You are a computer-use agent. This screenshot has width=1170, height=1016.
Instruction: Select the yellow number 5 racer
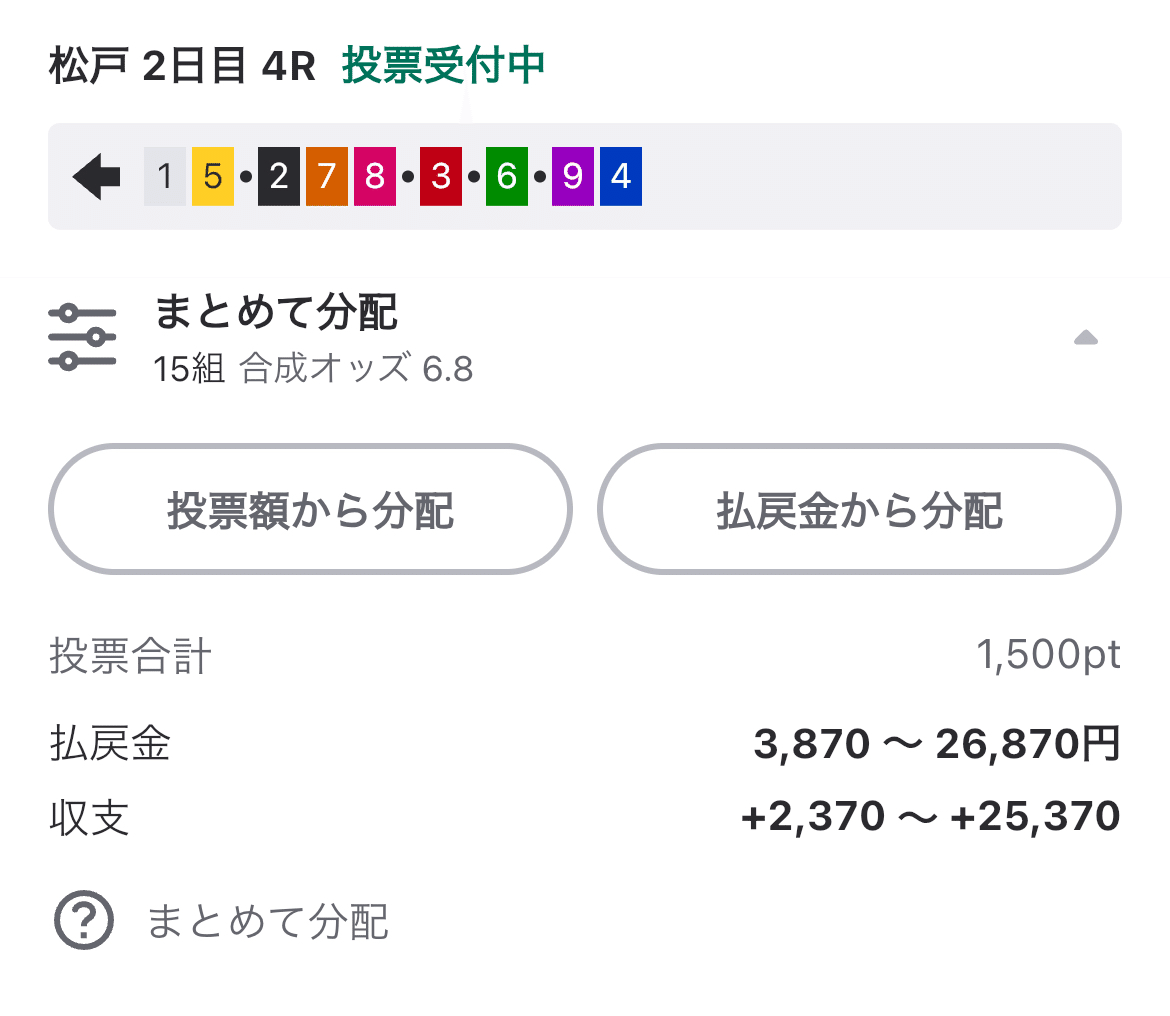pyautogui.click(x=212, y=176)
